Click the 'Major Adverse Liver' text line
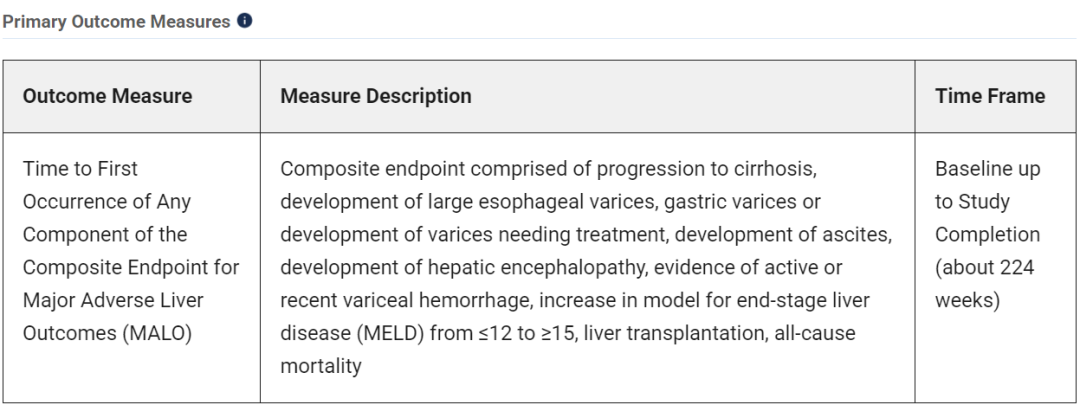This screenshot has height=405, width=1080. (x=113, y=300)
